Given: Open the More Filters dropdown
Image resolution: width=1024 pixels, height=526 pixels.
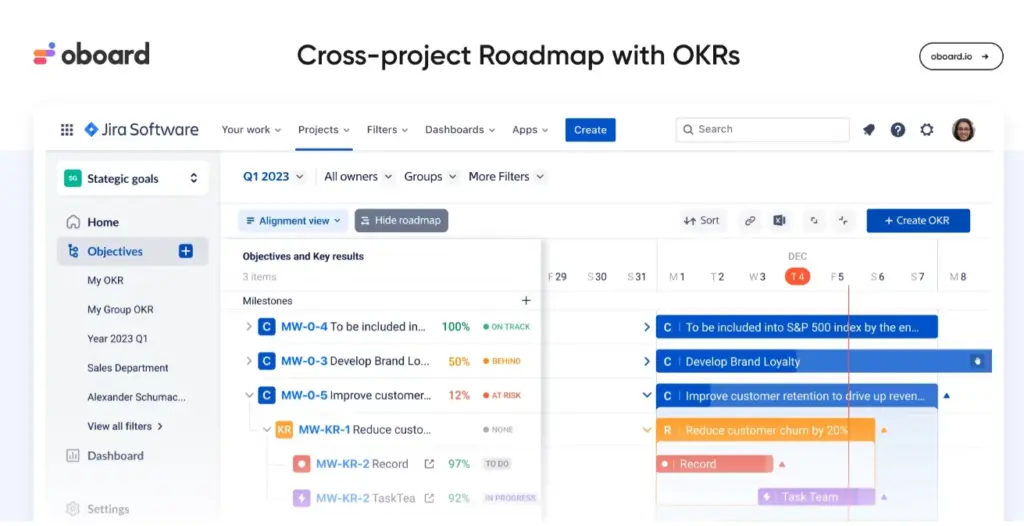Looking at the screenshot, I should coord(506,176).
